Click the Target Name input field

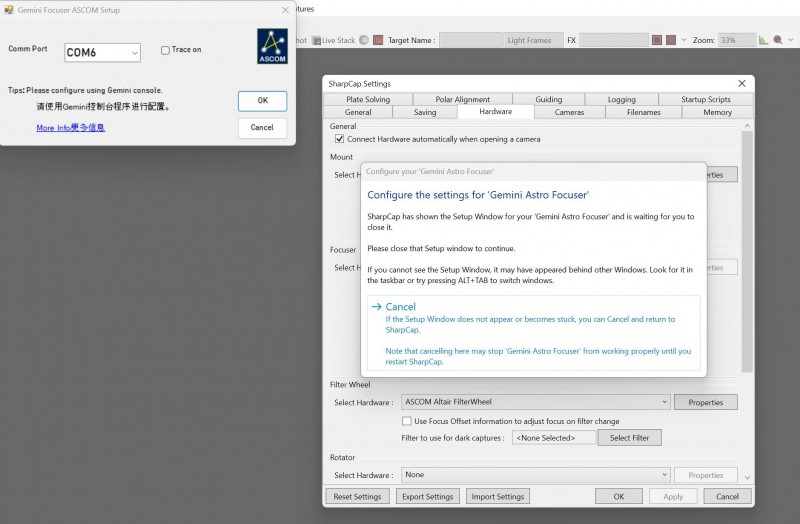tap(470, 40)
